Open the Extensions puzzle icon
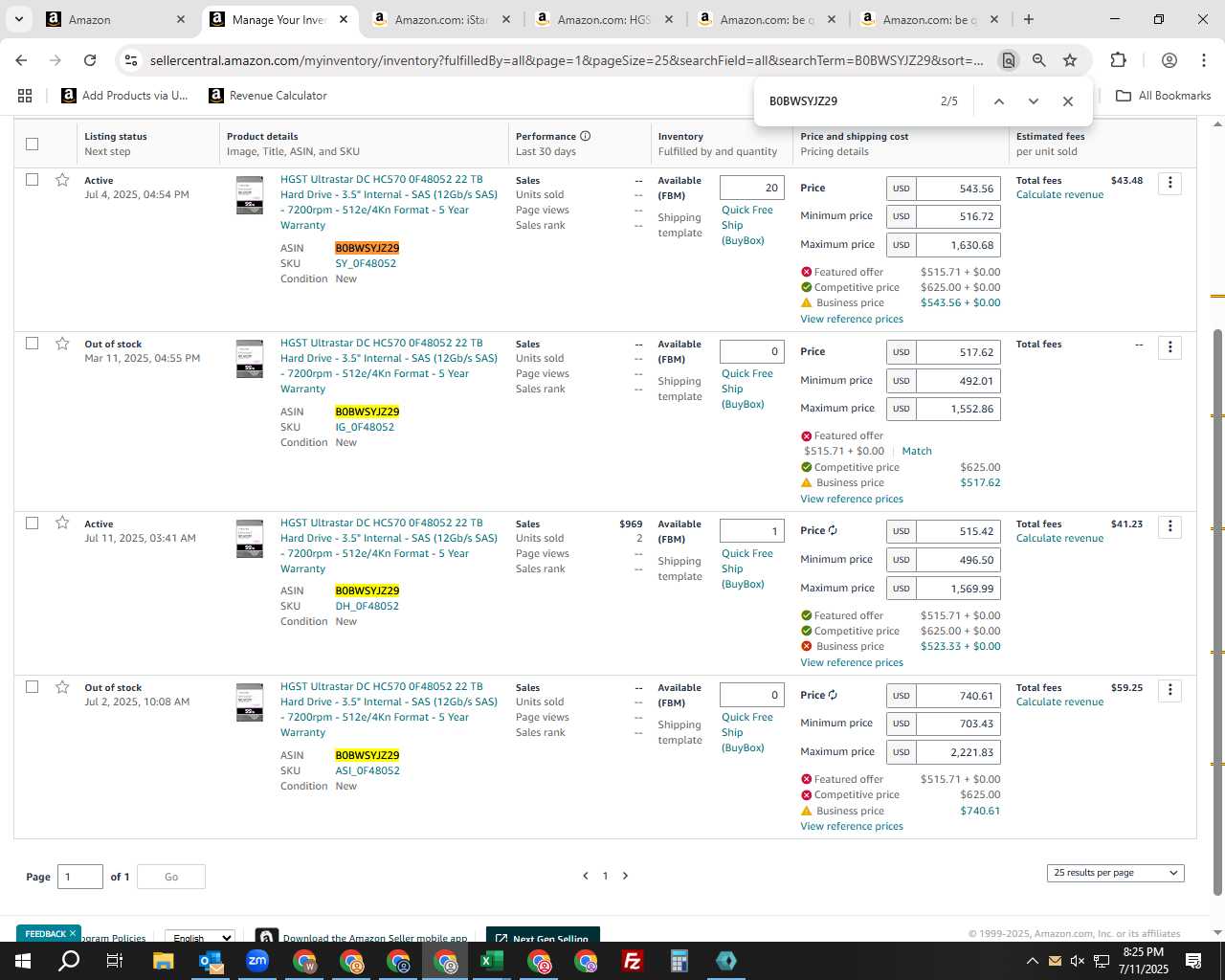The height and width of the screenshot is (980, 1225). coord(1118,60)
